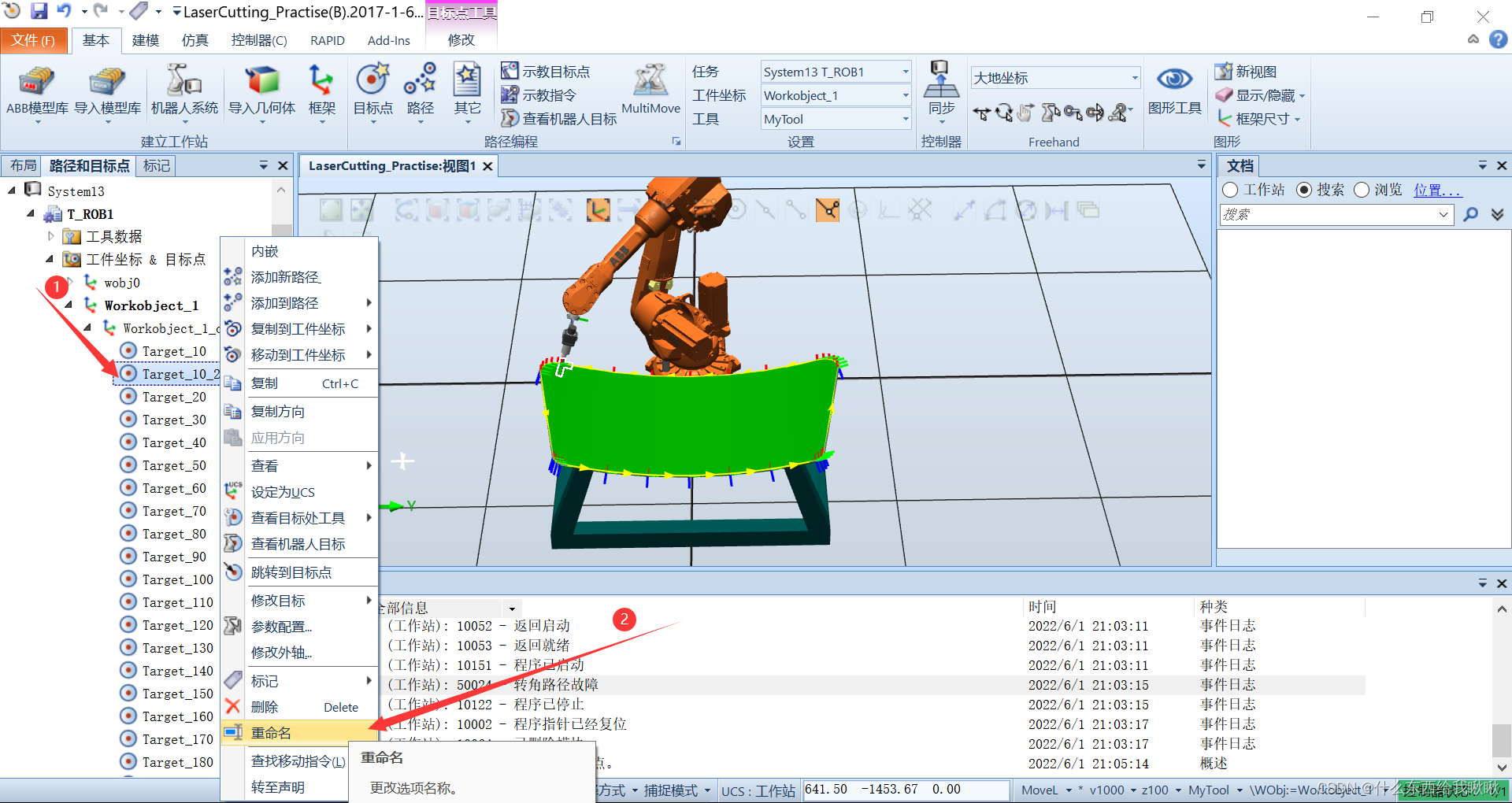The image size is (1512, 803).
Task: Close the 路径和目标点 panel
Action: (283, 165)
